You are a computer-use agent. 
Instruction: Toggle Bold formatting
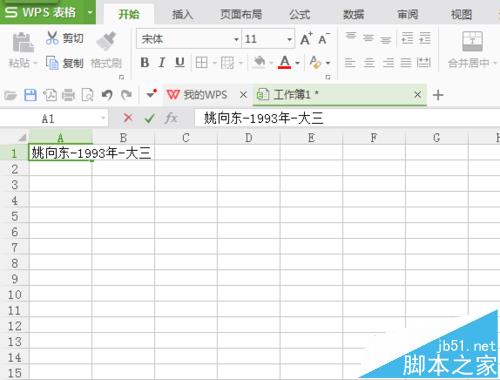145,62
